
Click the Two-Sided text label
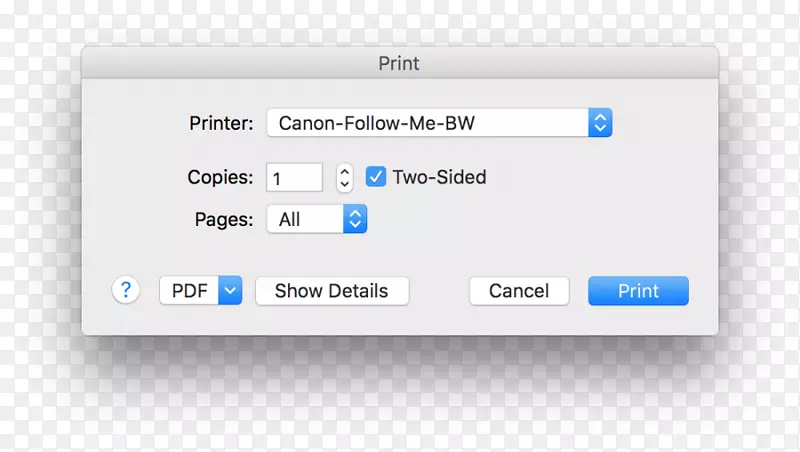tap(439, 177)
